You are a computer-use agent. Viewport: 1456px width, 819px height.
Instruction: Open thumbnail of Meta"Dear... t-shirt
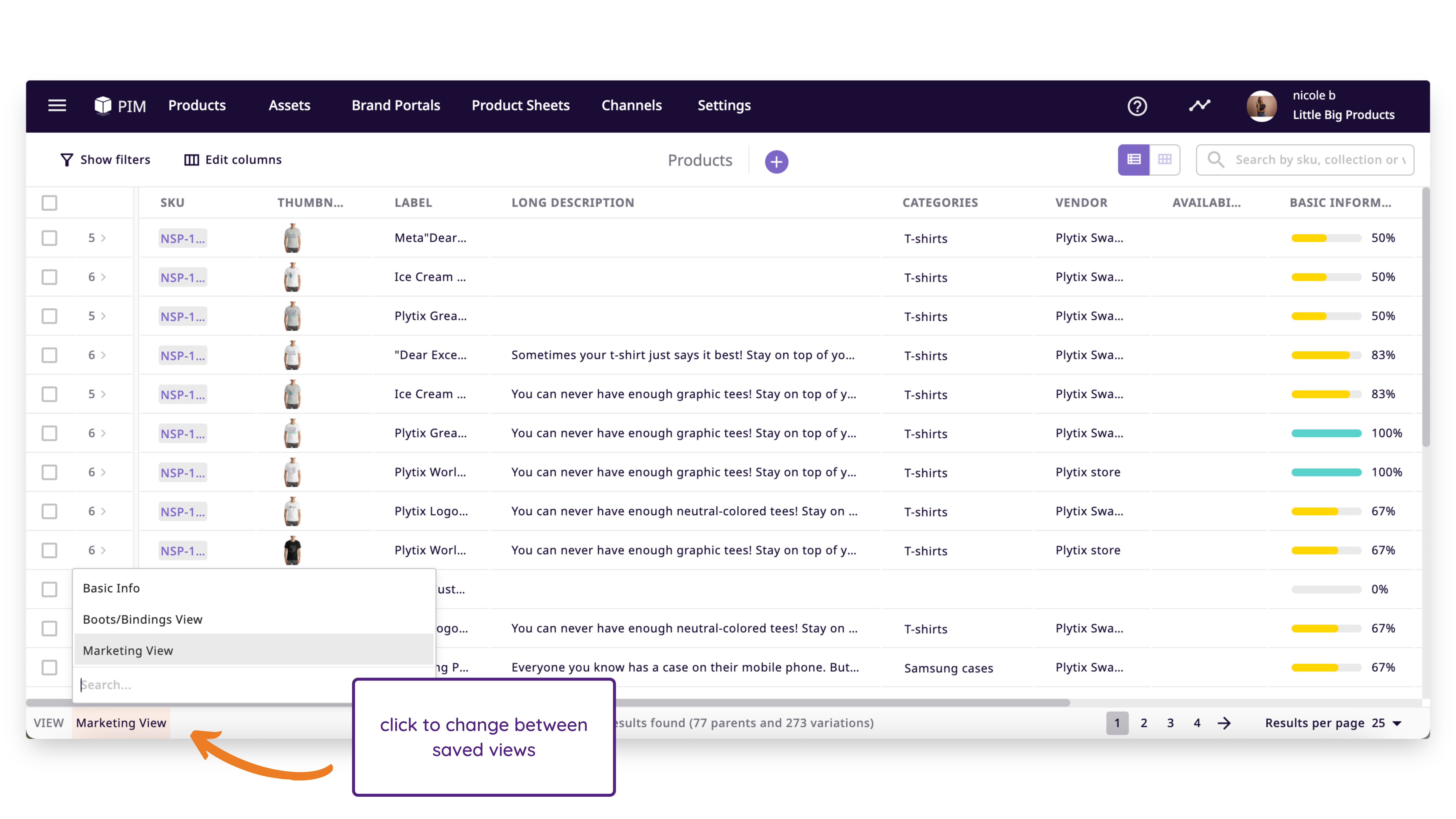coord(292,238)
